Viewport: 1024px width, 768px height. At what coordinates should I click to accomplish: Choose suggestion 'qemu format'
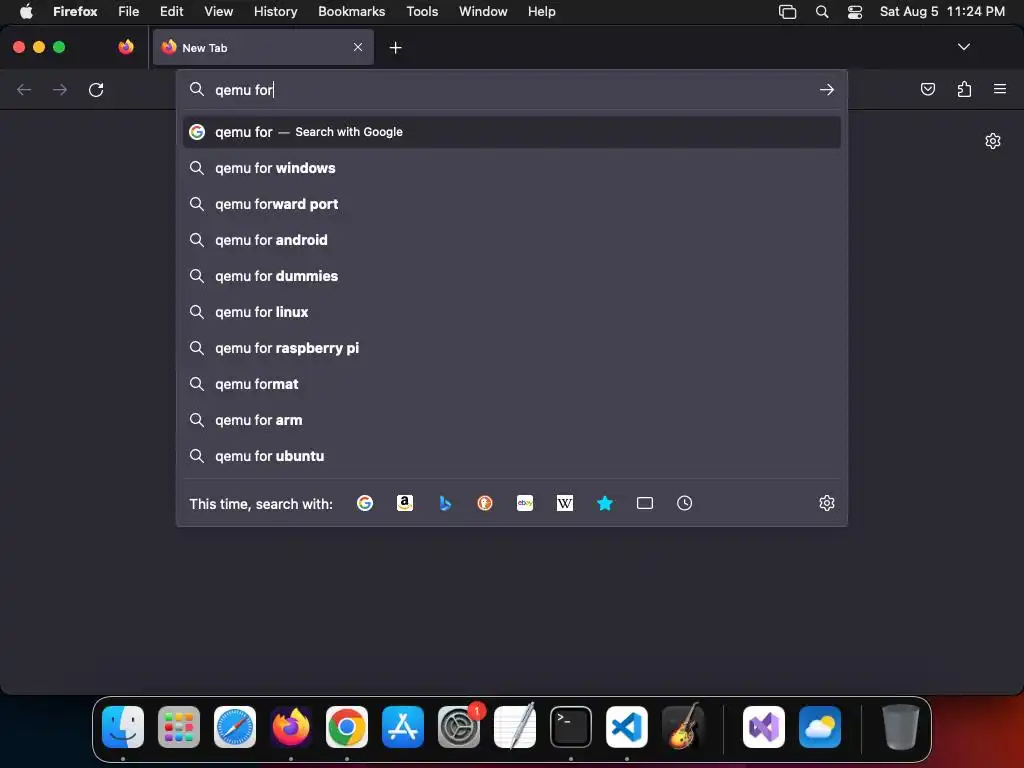pos(511,383)
